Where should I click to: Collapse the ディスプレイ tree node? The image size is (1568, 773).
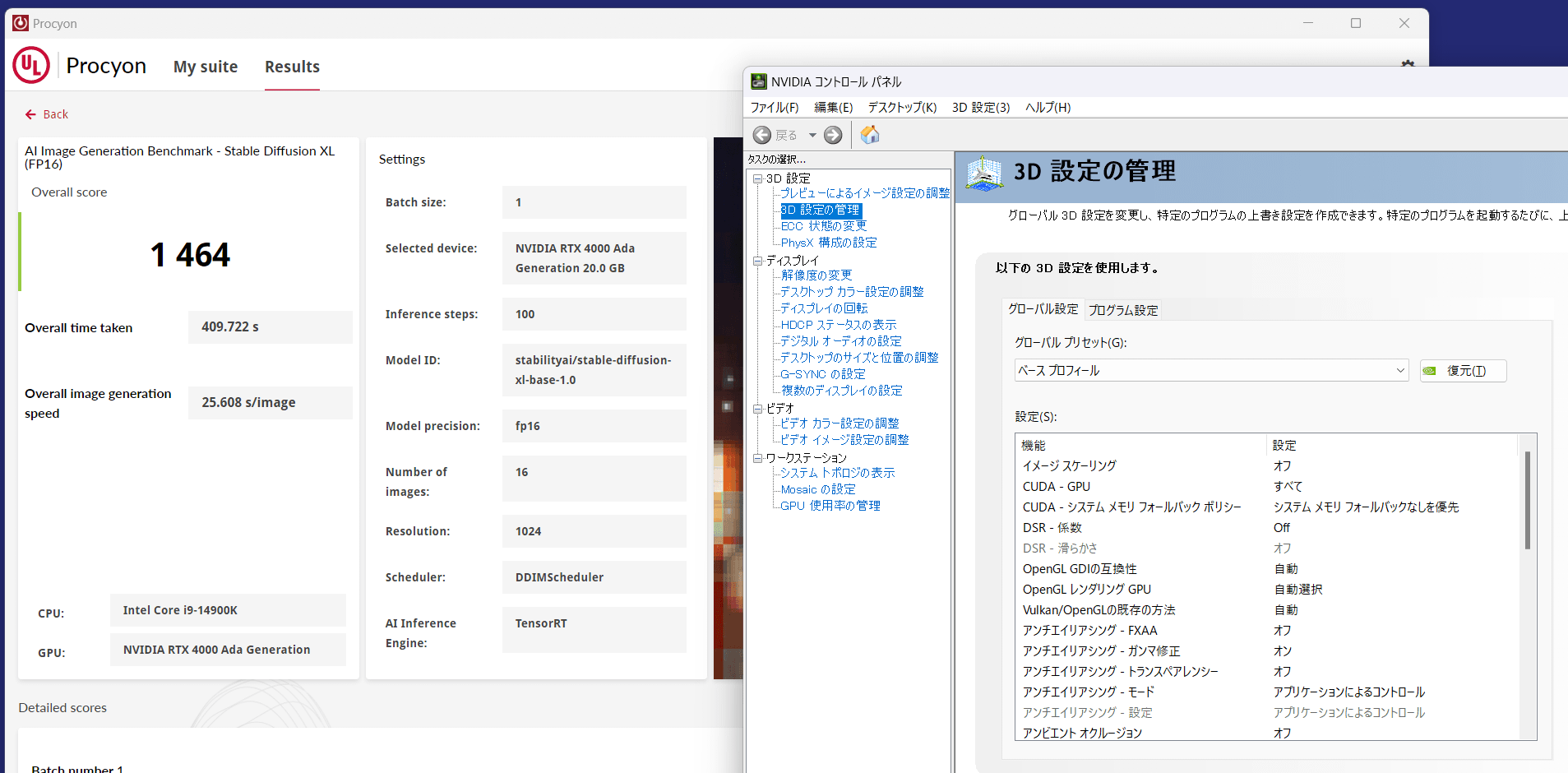757,261
